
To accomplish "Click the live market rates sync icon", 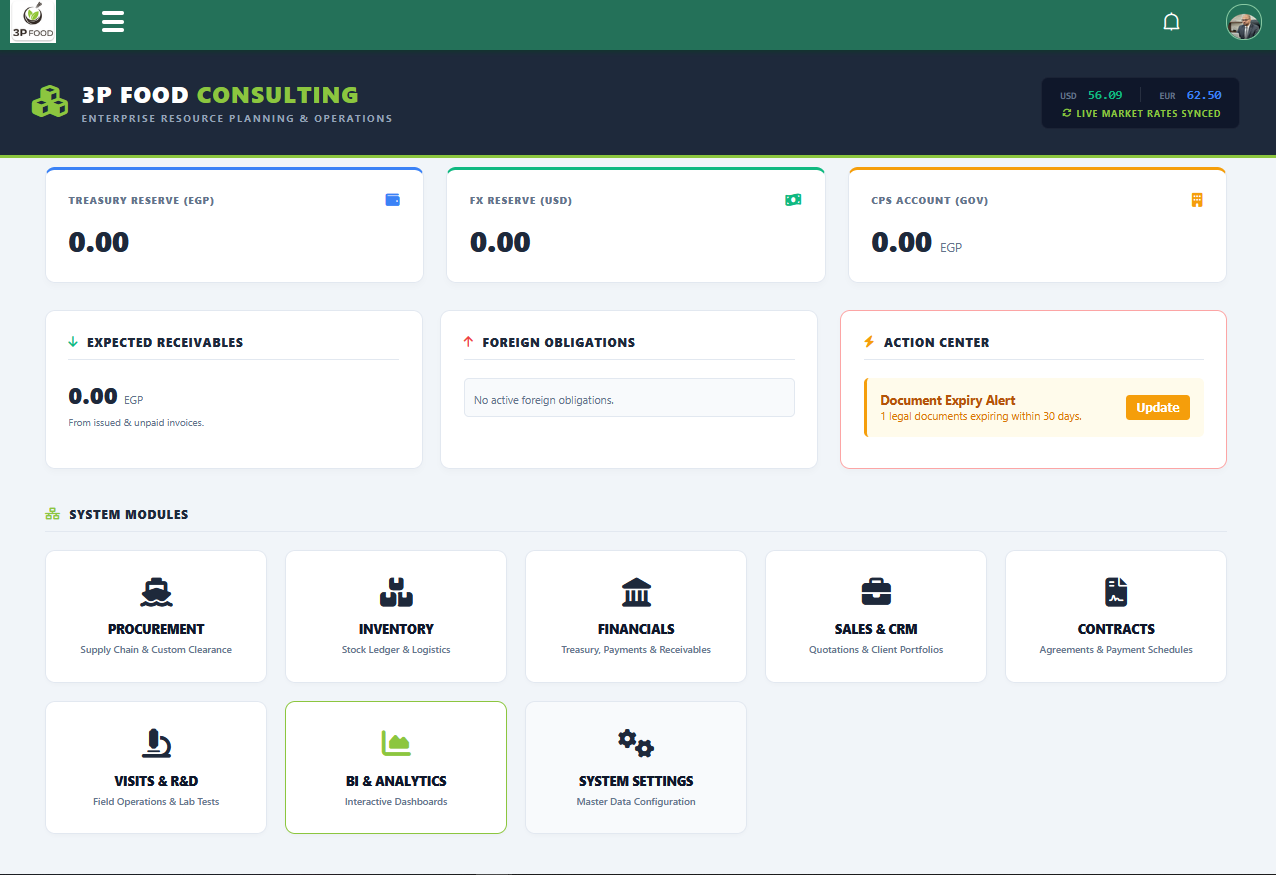I will [x=1067, y=113].
